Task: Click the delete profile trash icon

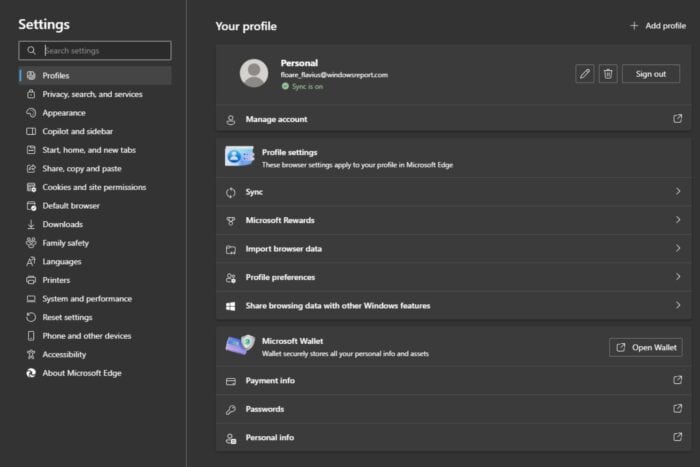Action: point(608,74)
